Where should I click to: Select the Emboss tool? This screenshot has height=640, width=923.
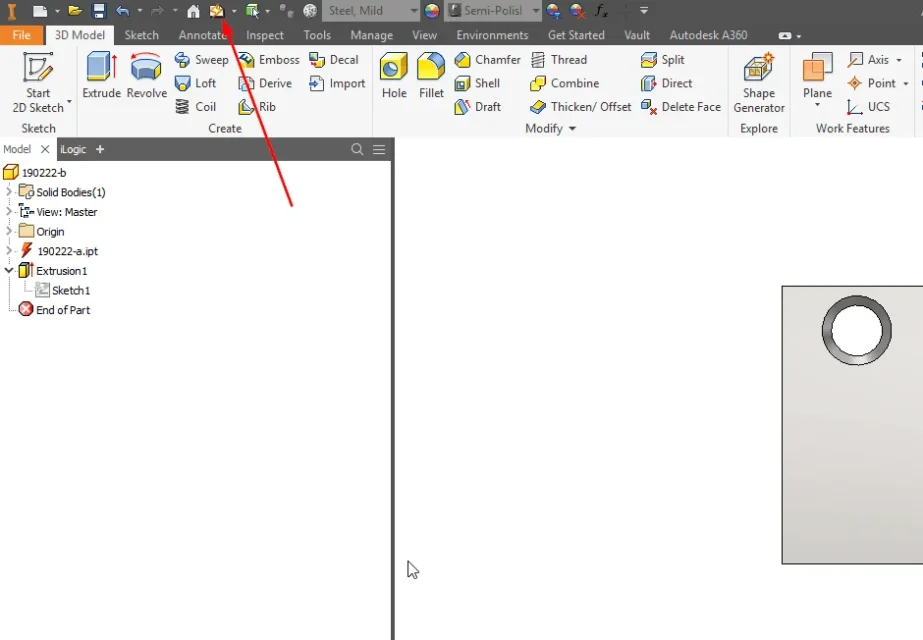[269, 59]
